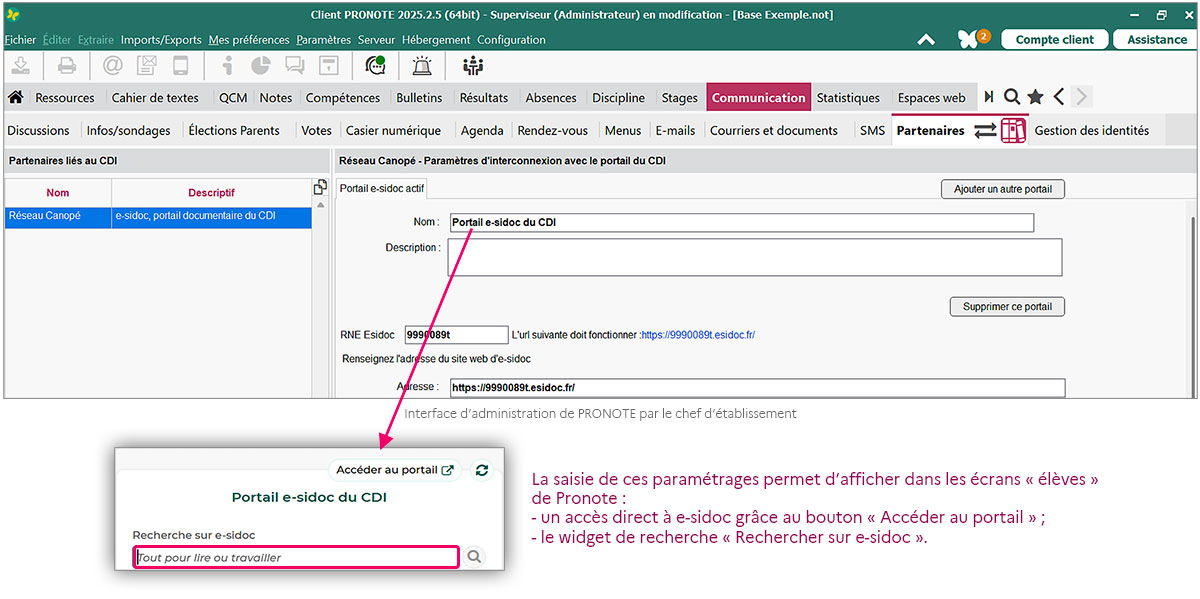Switch to the Cahier de textes tab
This screenshot has width=1200, height=599.
[x=155, y=98]
